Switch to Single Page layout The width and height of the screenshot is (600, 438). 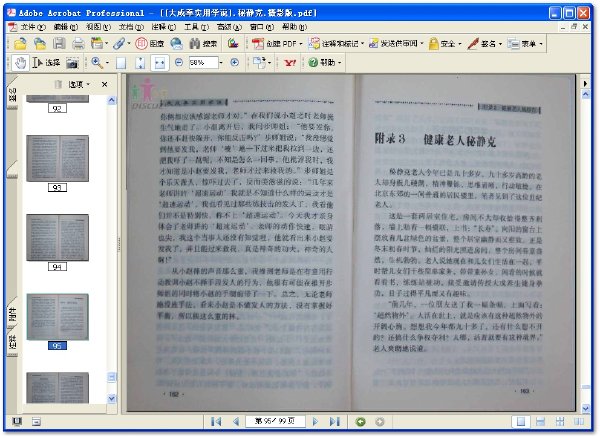521,422
